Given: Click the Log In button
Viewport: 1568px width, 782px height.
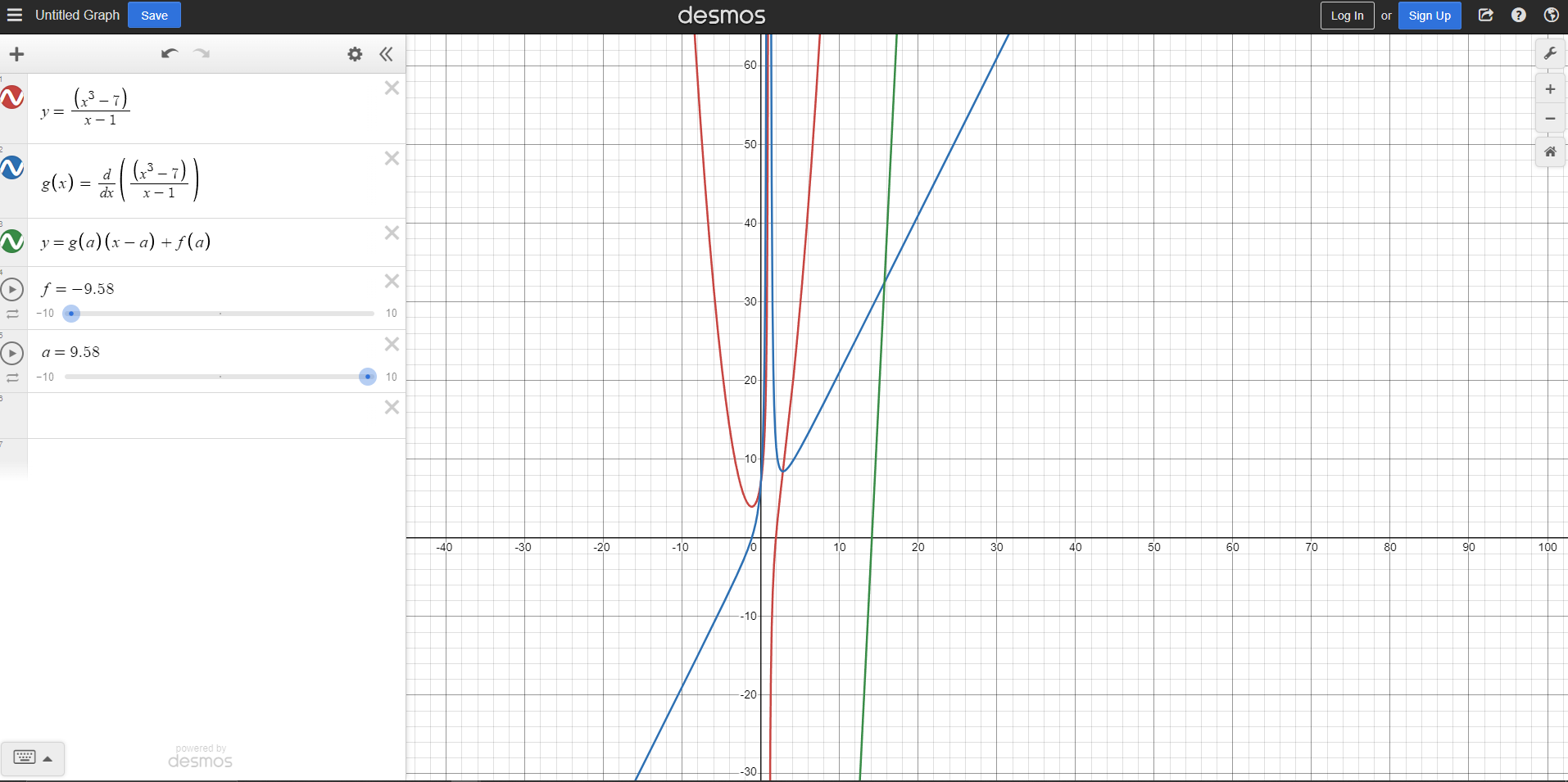Looking at the screenshot, I should tap(1347, 16).
